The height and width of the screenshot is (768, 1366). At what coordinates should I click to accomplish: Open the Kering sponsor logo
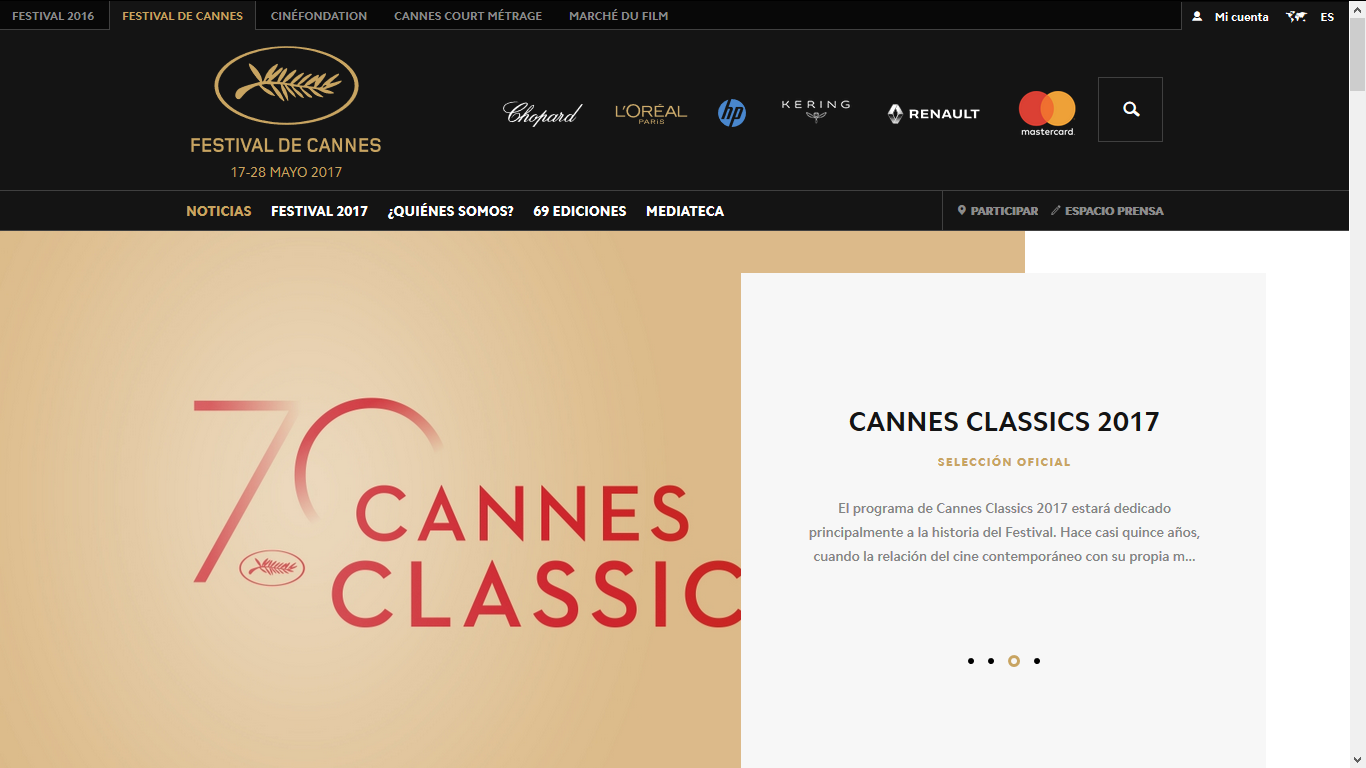click(816, 110)
